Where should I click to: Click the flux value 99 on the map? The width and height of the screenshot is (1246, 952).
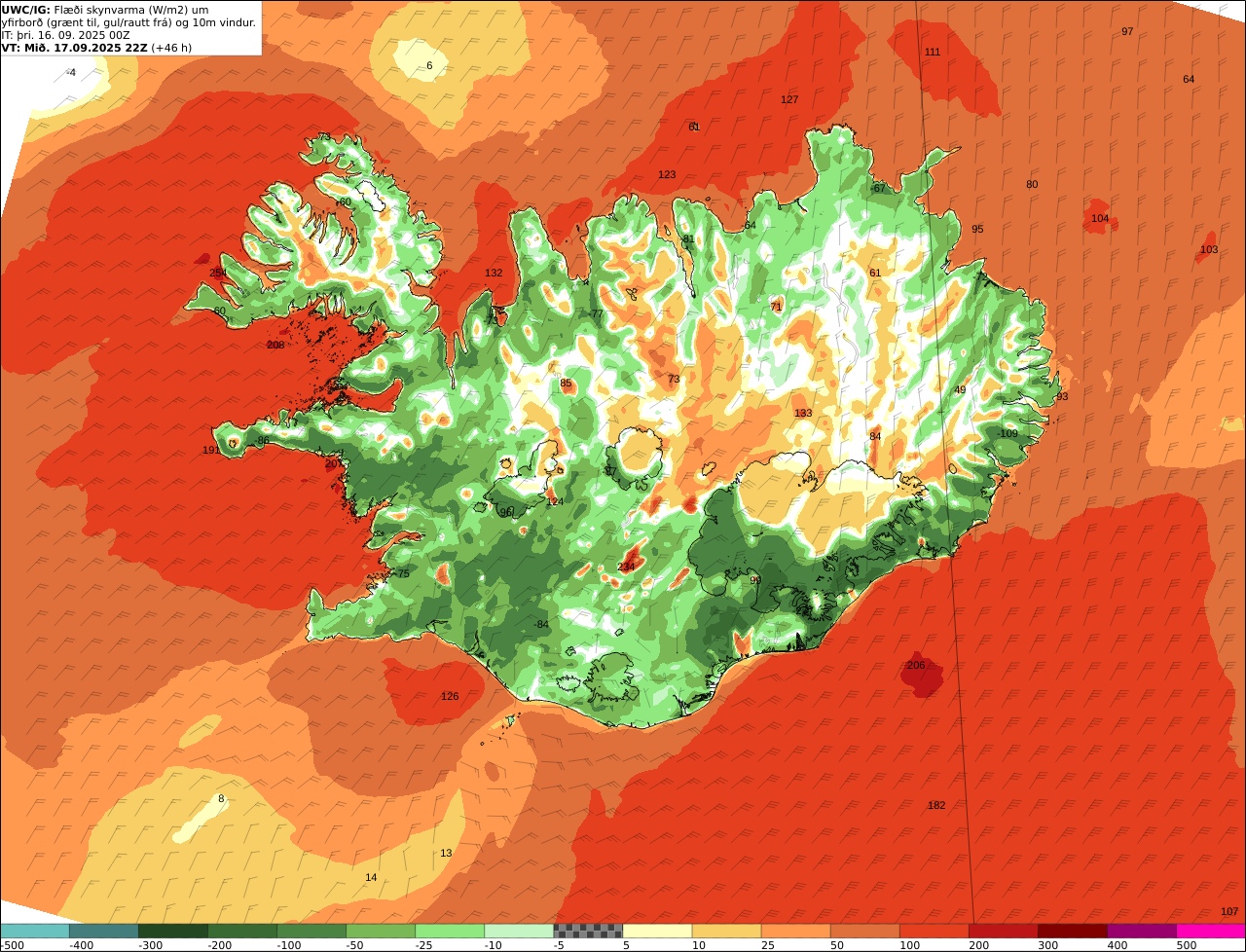point(755,579)
